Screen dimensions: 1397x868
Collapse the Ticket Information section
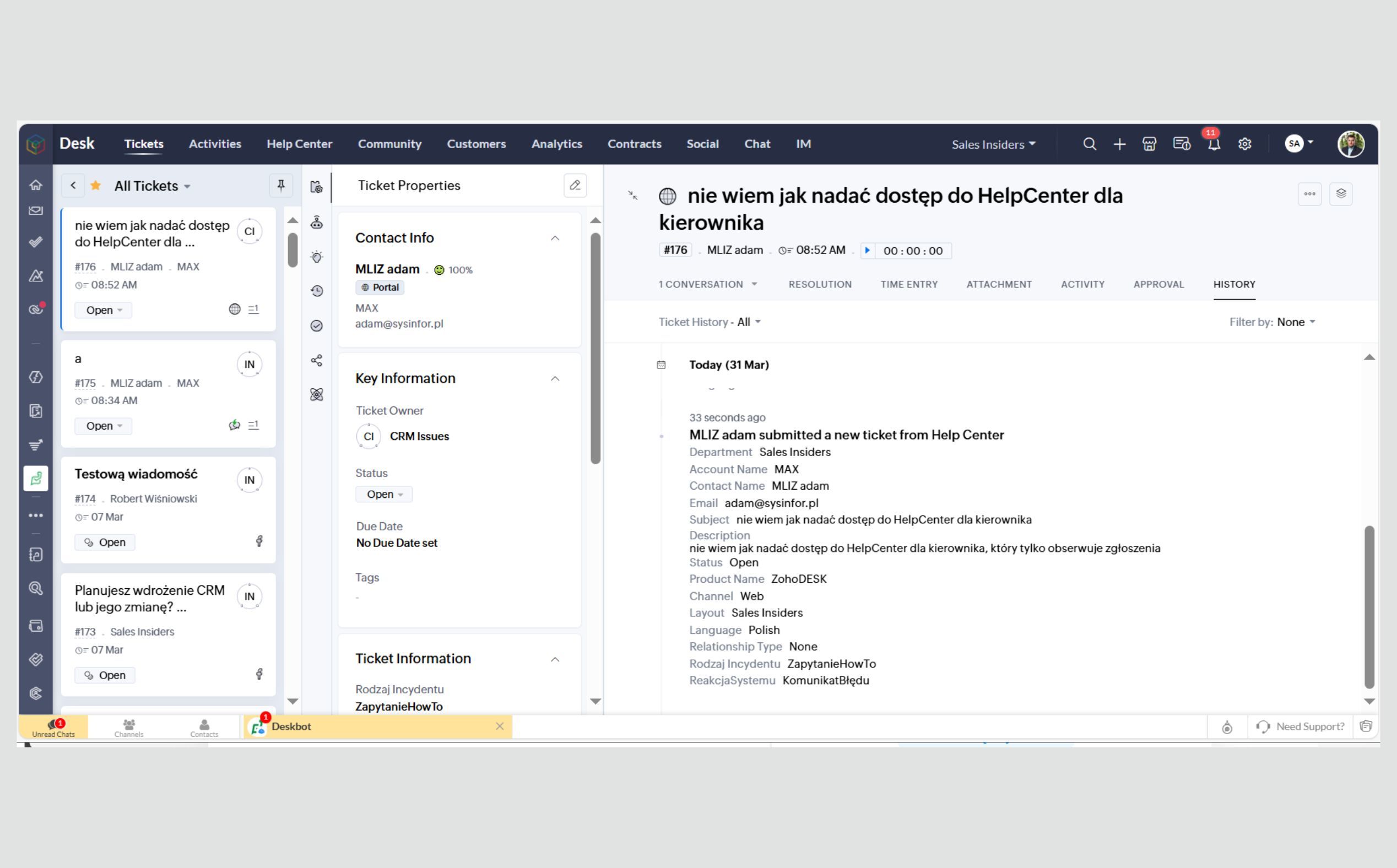point(555,659)
